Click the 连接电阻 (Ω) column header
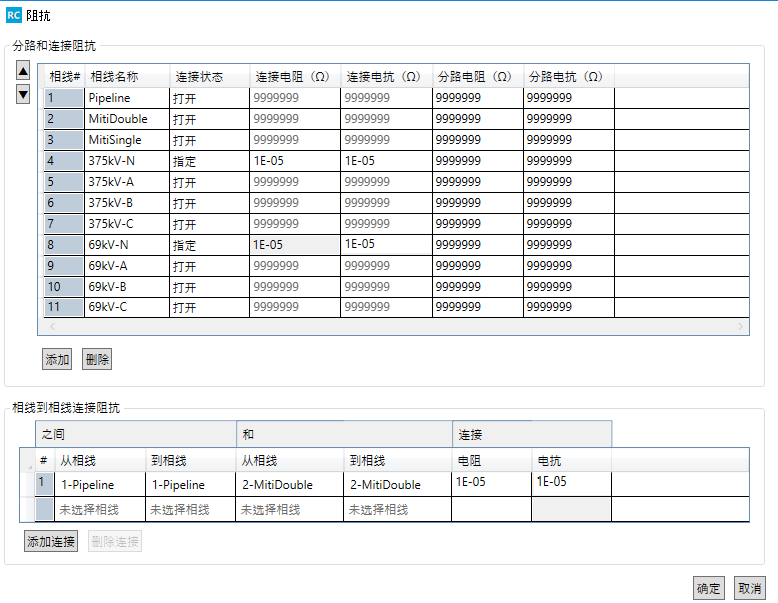 point(295,76)
